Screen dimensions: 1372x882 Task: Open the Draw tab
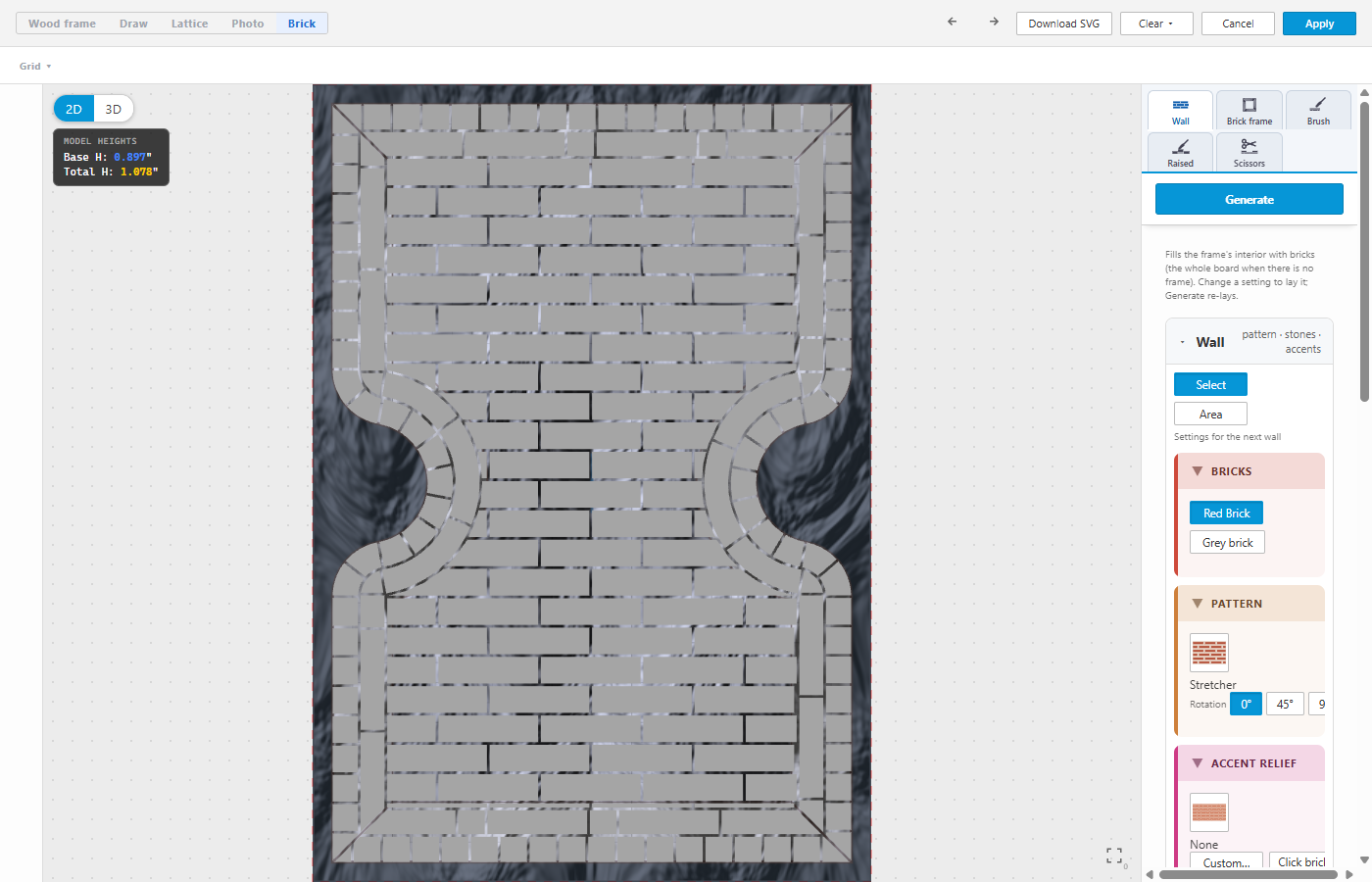(134, 24)
